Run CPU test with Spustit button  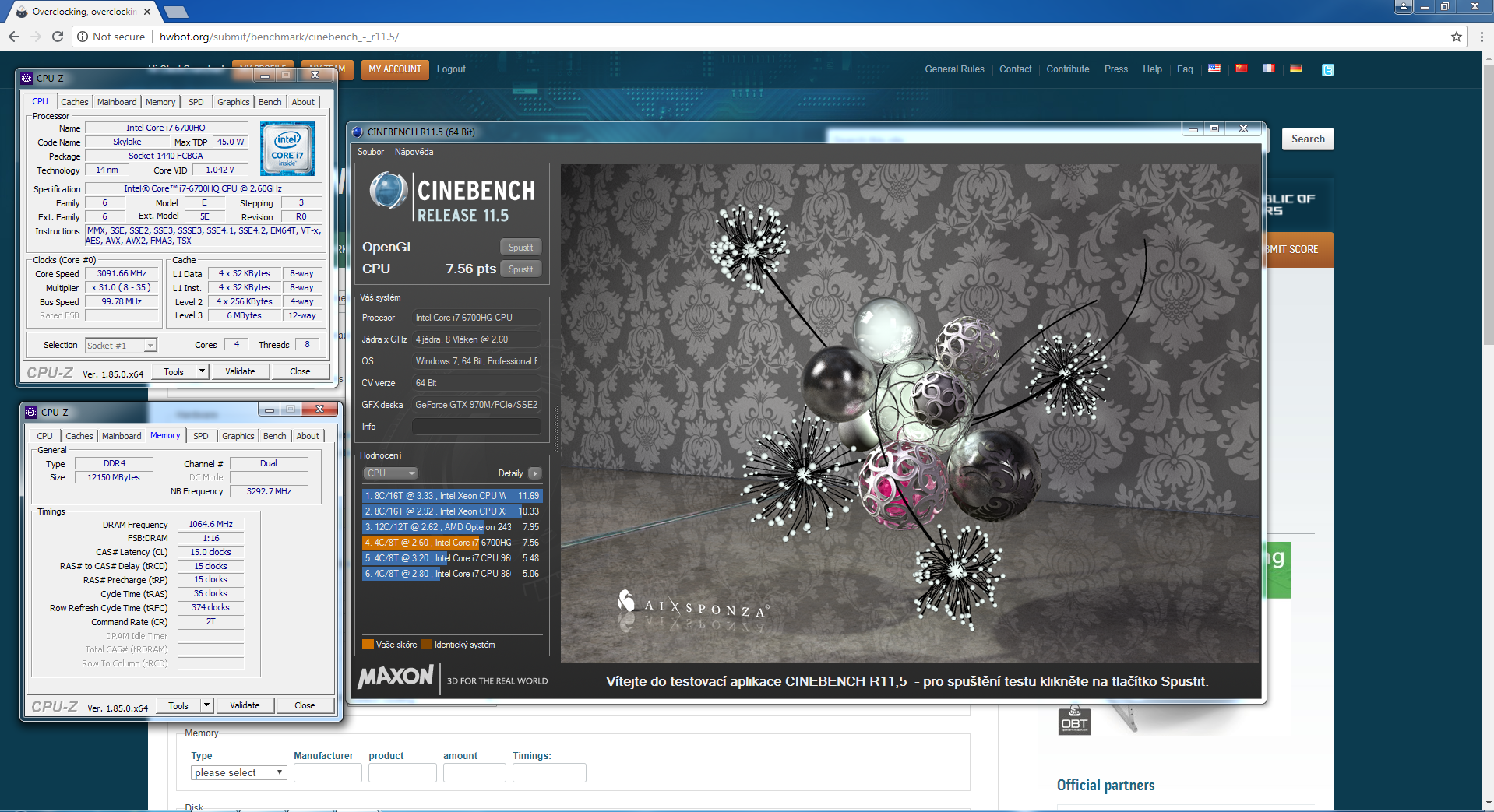tap(520, 269)
